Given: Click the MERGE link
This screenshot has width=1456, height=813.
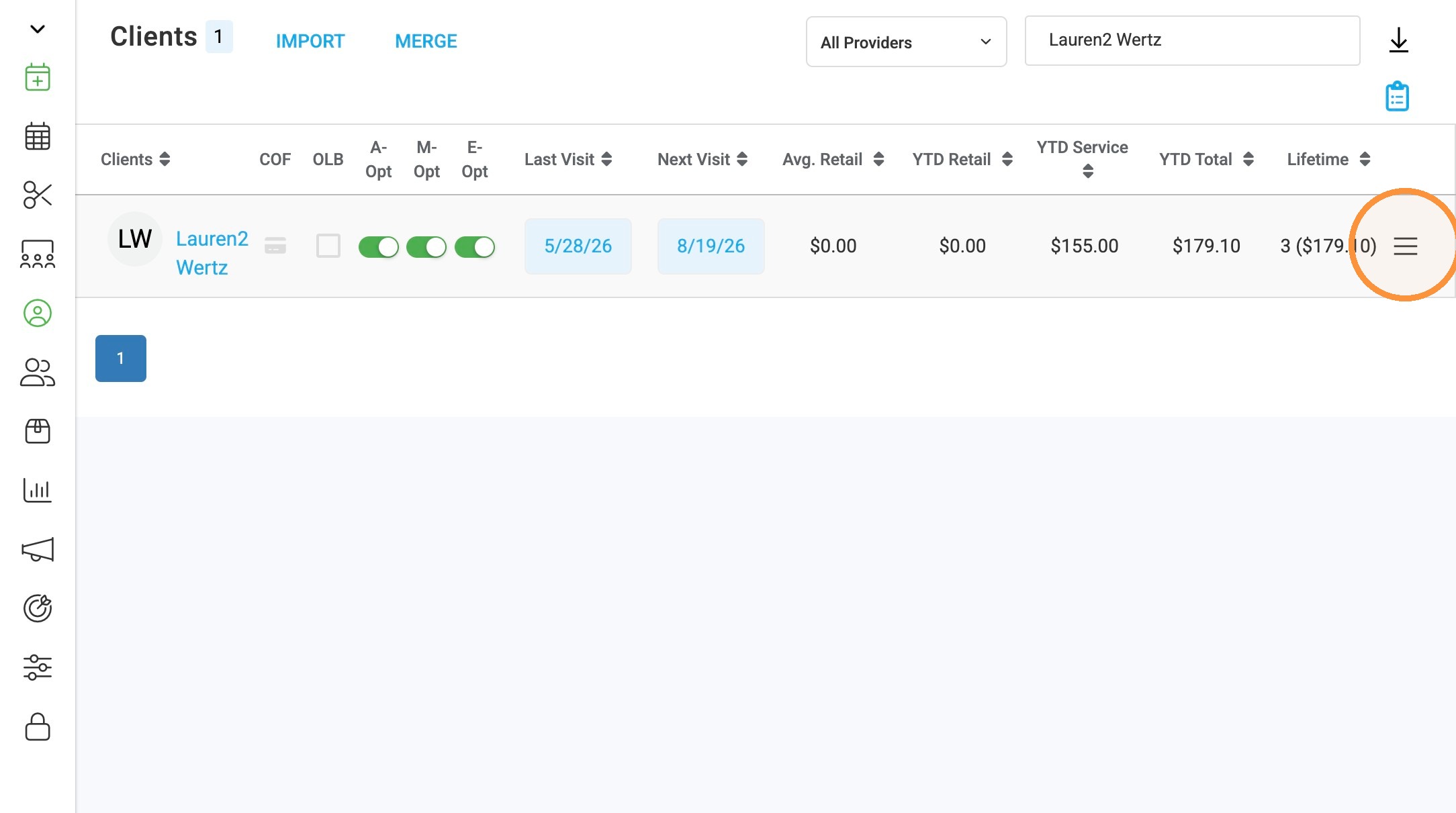Looking at the screenshot, I should (426, 41).
